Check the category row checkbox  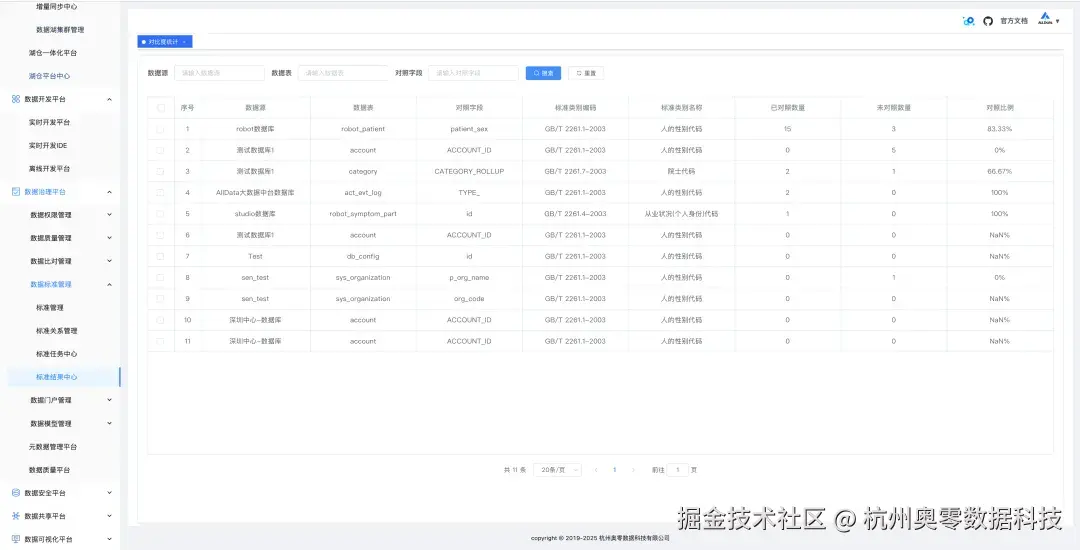160,171
